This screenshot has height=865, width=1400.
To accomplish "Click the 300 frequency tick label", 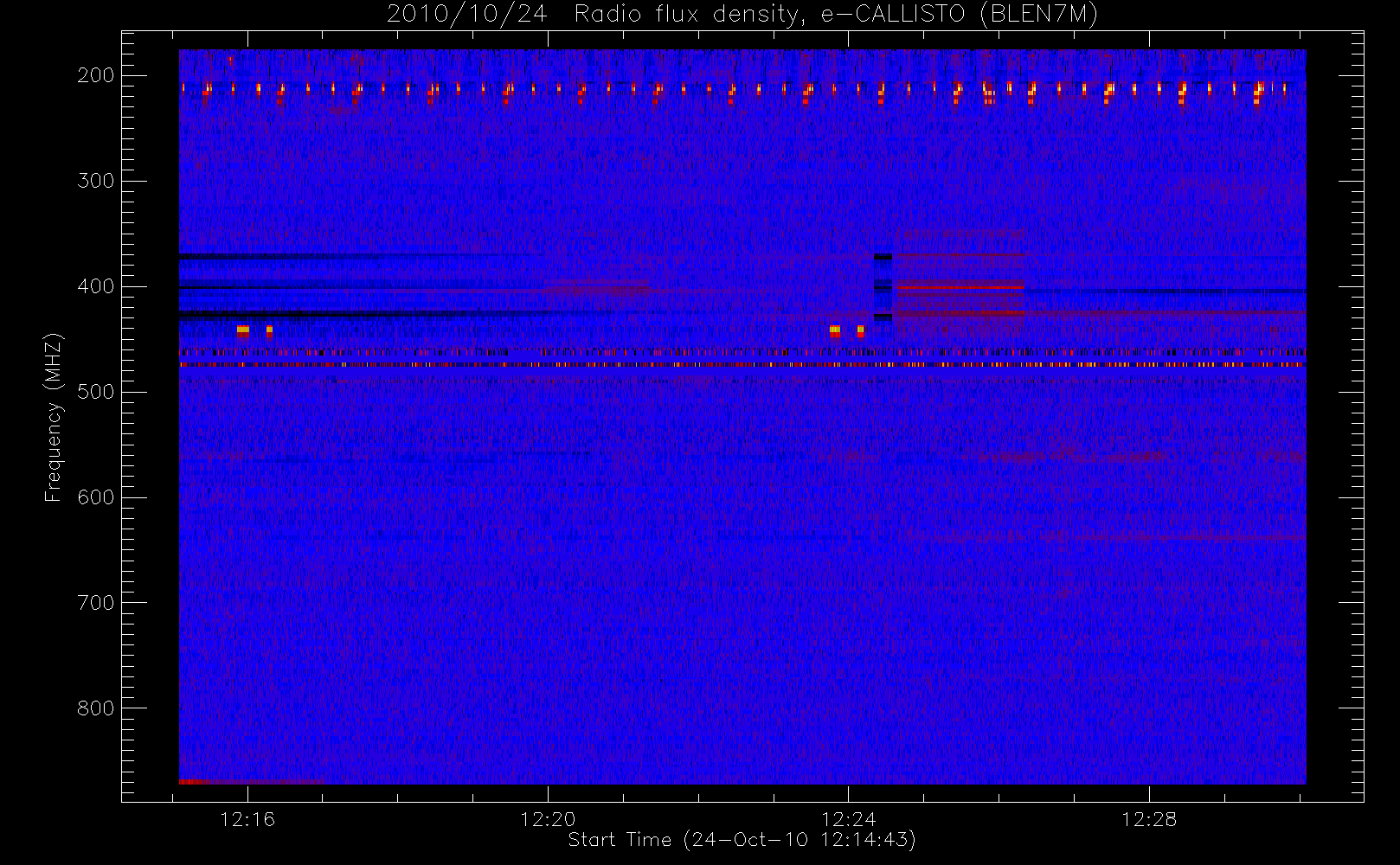I will click(x=96, y=181).
